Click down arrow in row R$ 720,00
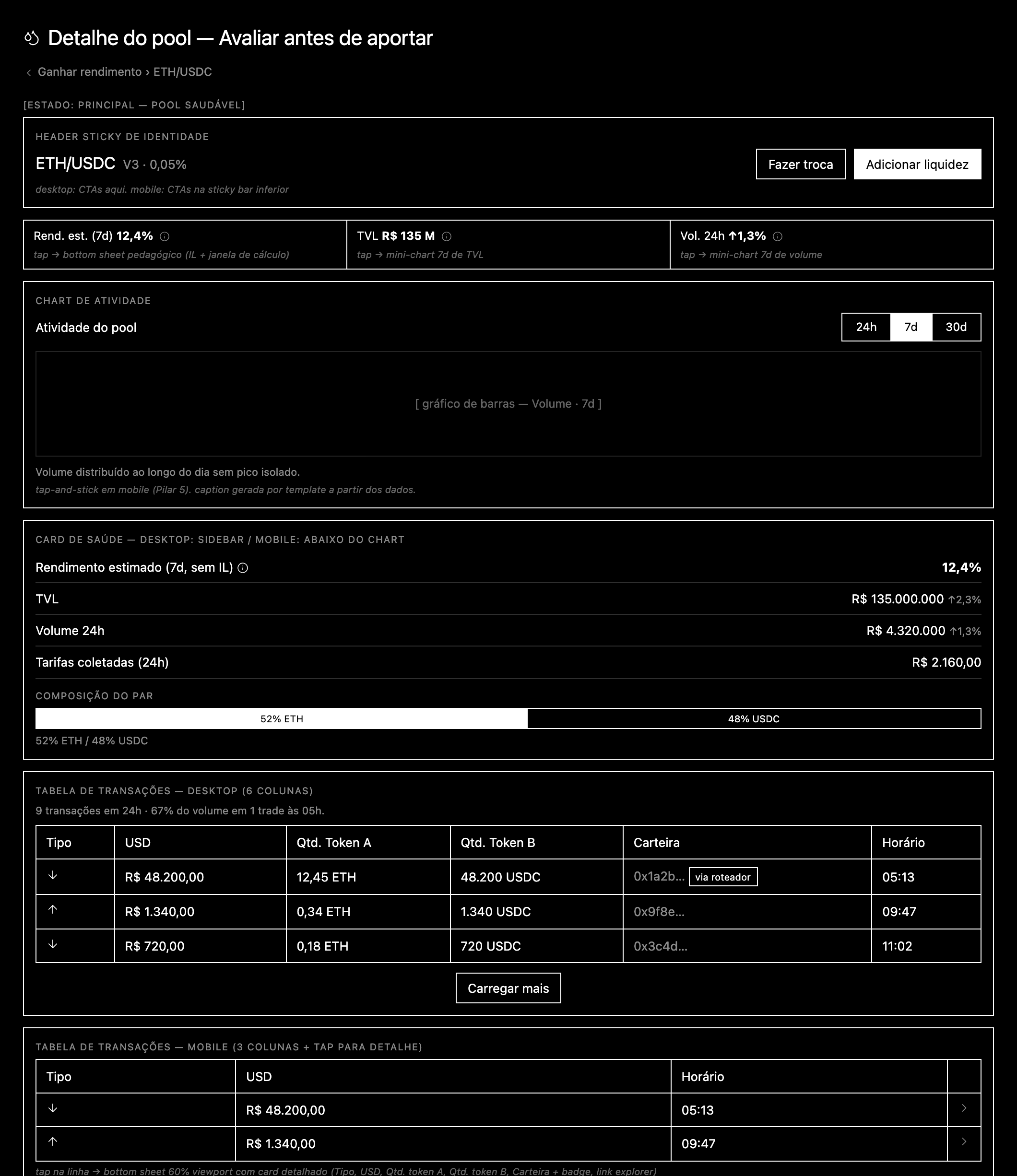The width and height of the screenshot is (1017, 1176). (x=53, y=944)
